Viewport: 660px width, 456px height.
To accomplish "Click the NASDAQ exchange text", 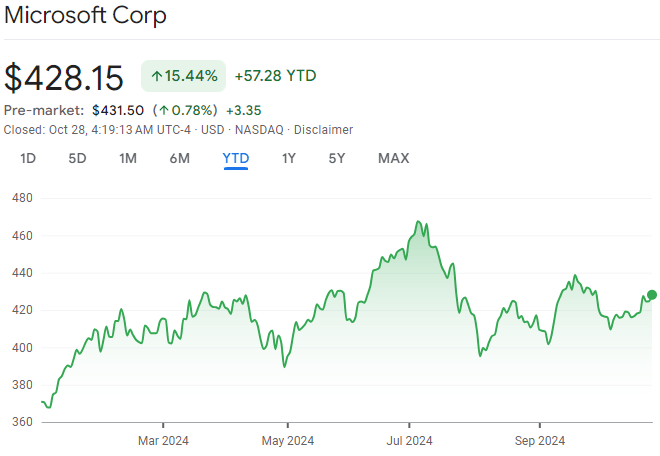I will [x=259, y=130].
